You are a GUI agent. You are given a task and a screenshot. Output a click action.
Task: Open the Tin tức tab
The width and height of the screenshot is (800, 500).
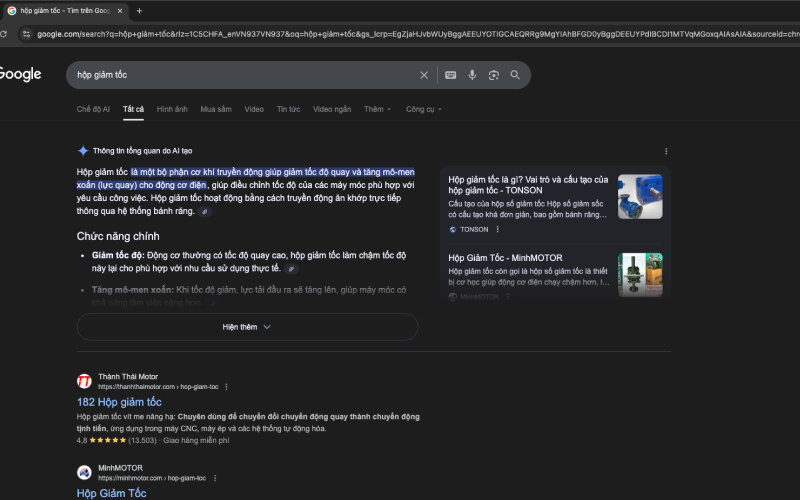pos(288,109)
